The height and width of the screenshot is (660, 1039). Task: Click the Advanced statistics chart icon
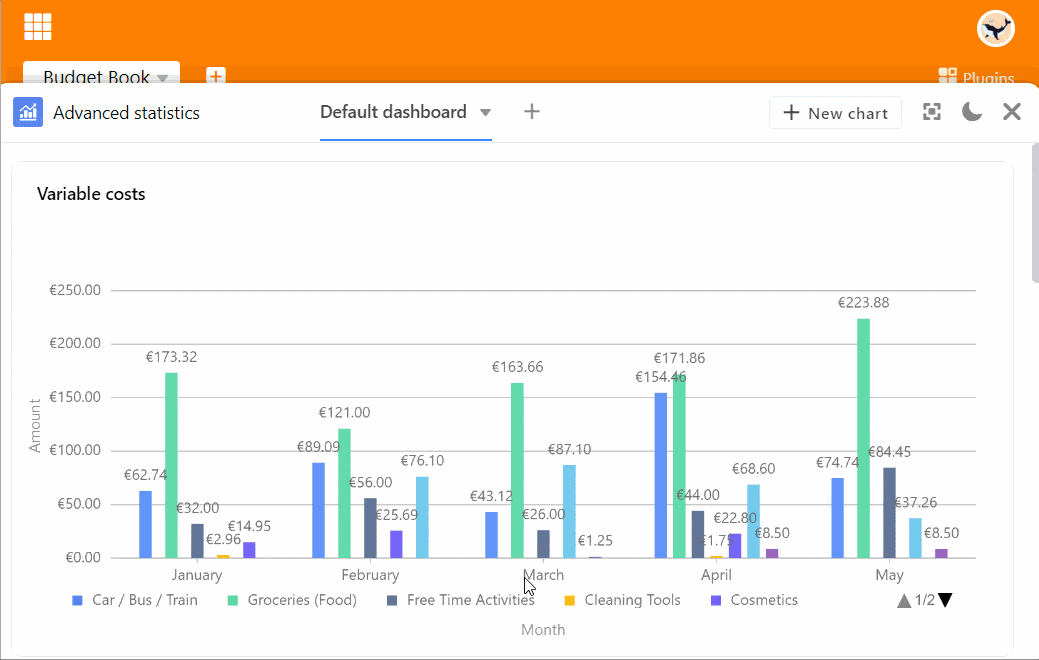click(x=28, y=113)
